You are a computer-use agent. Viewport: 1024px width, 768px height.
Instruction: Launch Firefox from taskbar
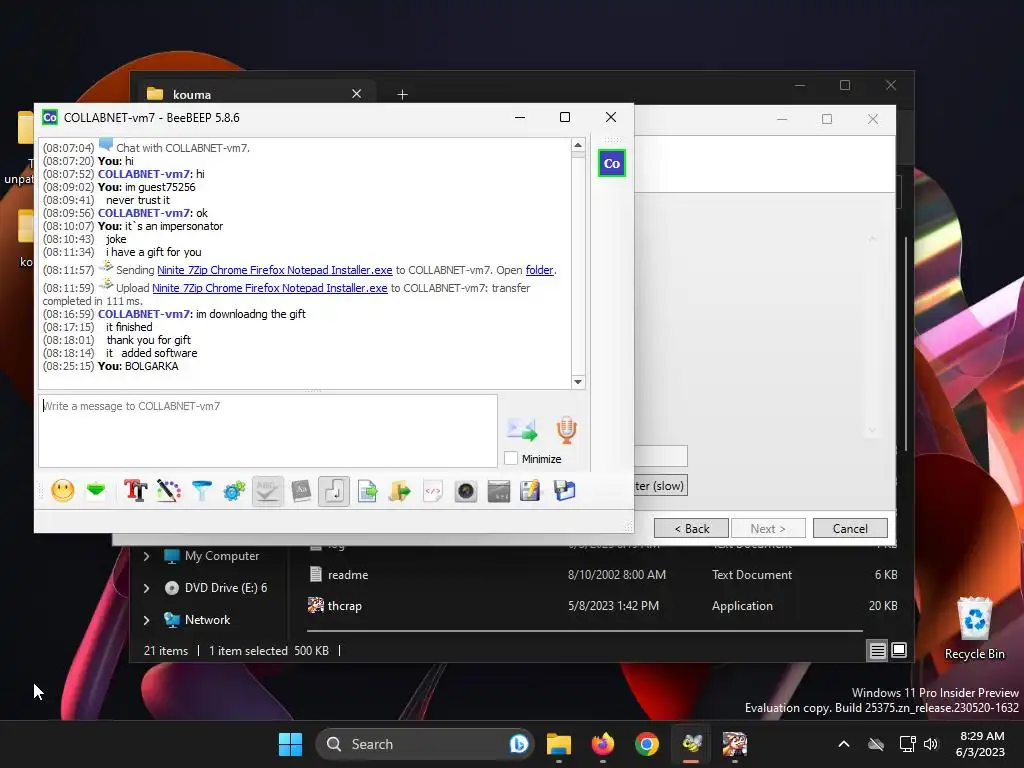tap(603, 744)
